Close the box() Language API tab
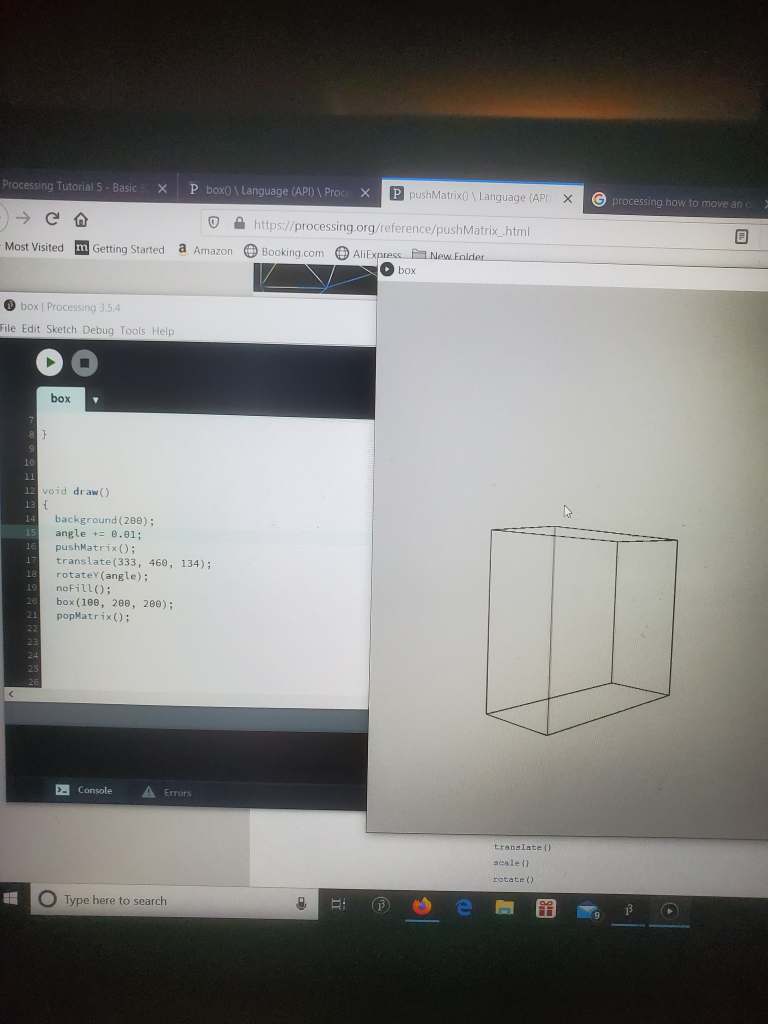The width and height of the screenshot is (768, 1024). click(x=365, y=193)
